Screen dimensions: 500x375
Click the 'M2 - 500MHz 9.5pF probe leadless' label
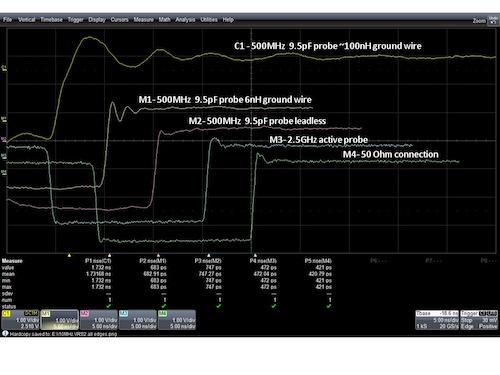coord(257,121)
